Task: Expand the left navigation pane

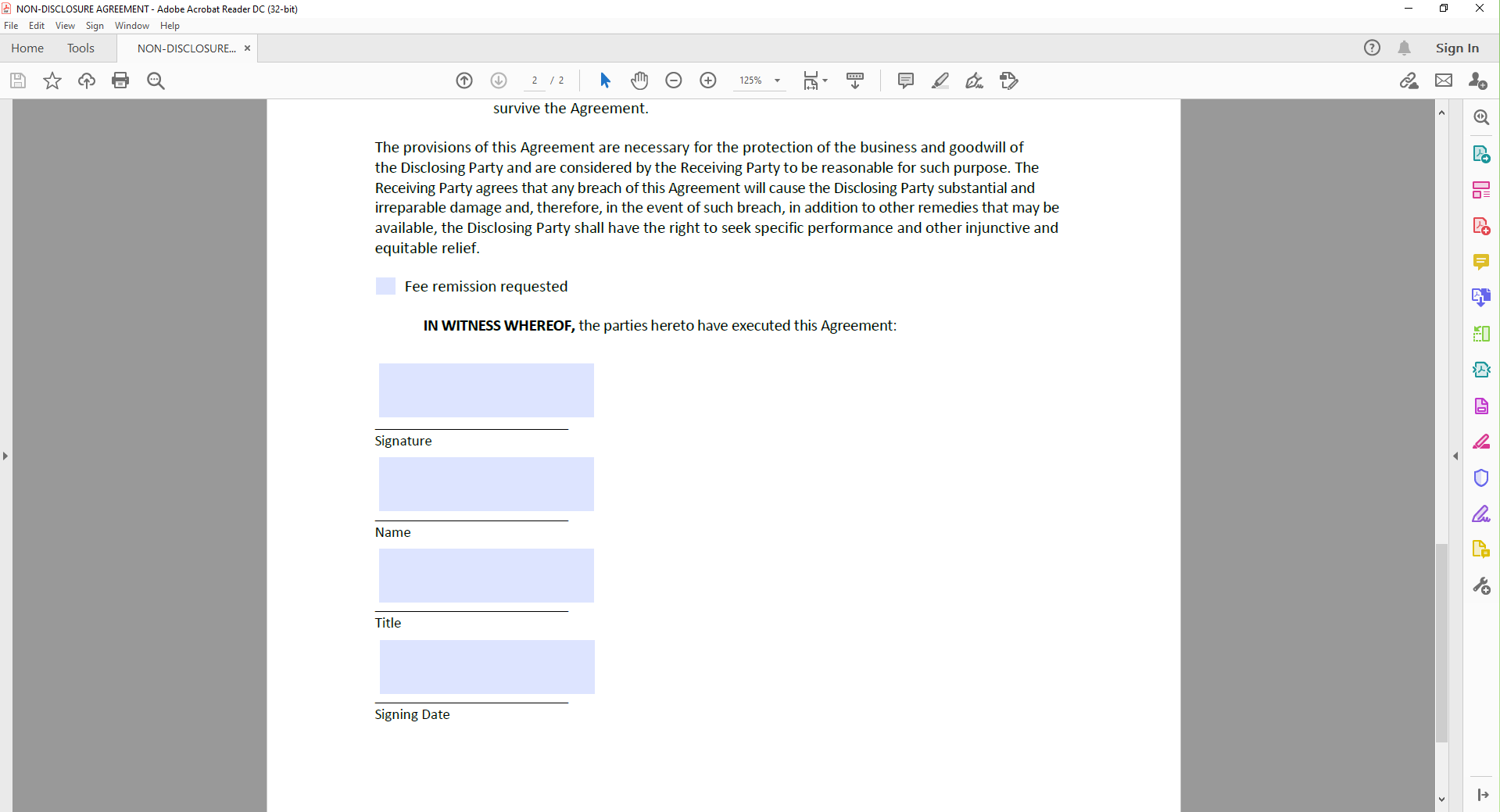Action: click(x=5, y=456)
